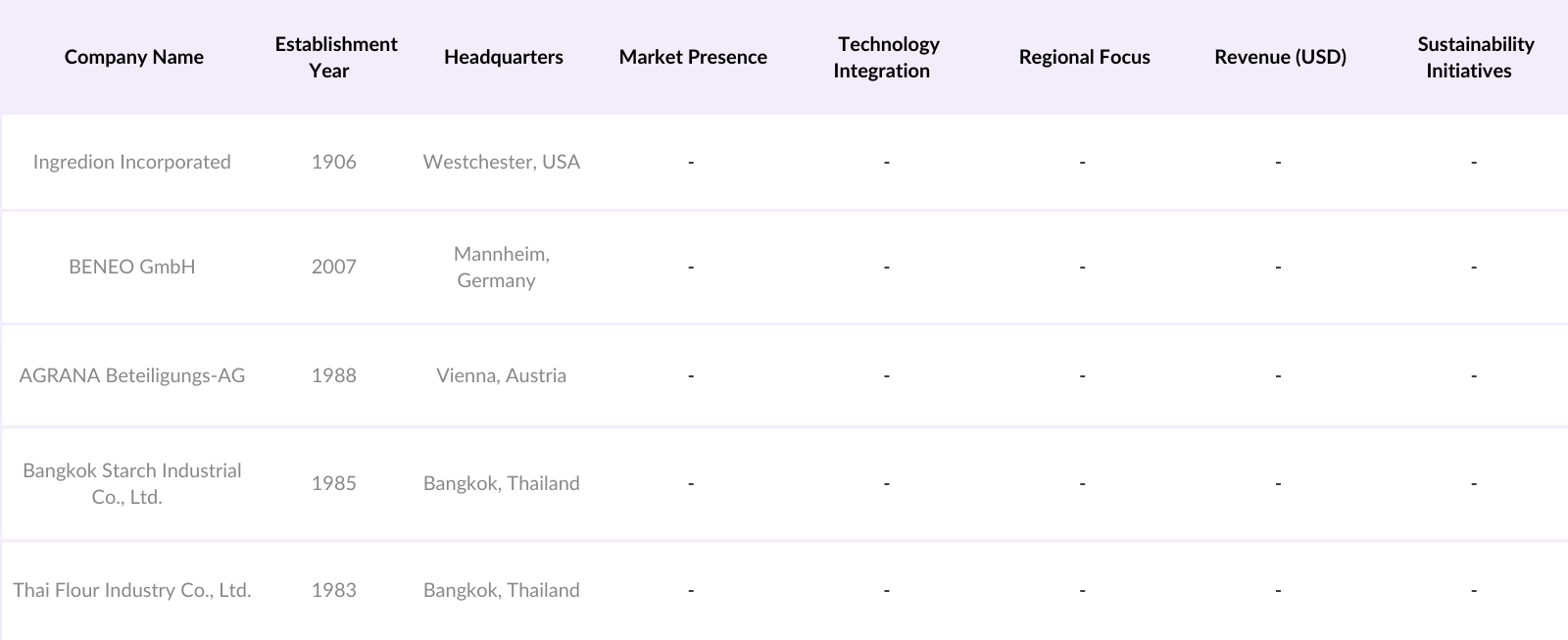This screenshot has height=640, width=1568.
Task: Click Thai Flour Industry Co., Ltd.
Action: (132, 590)
